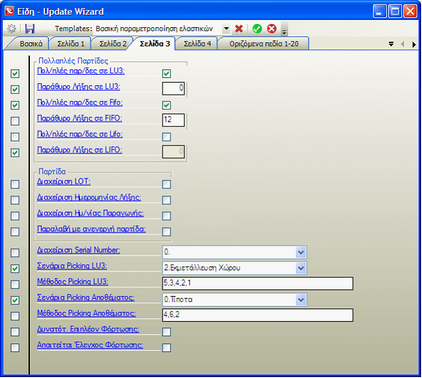Screen dimensions: 422x378
Task: Click the Είδη window app icon
Action: pos(9,11)
